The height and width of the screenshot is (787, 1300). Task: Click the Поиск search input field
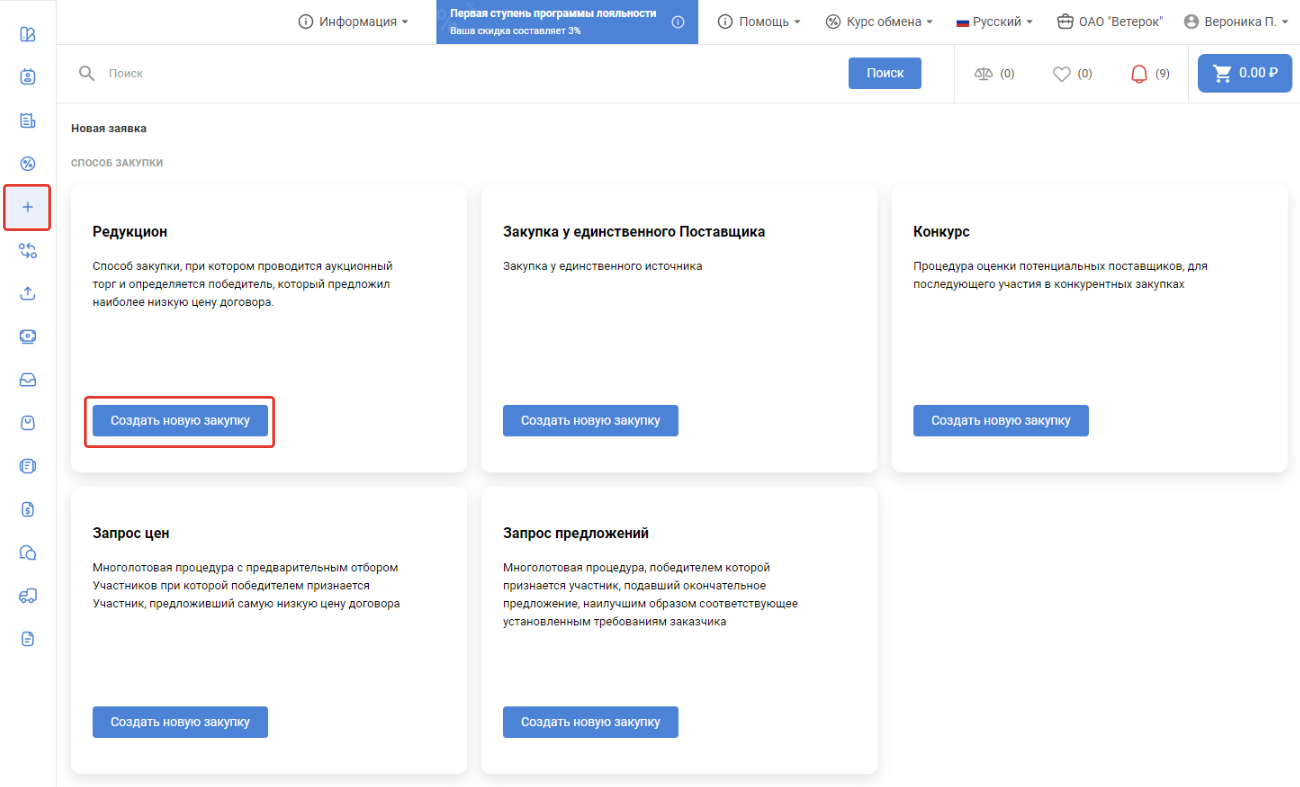[470, 73]
